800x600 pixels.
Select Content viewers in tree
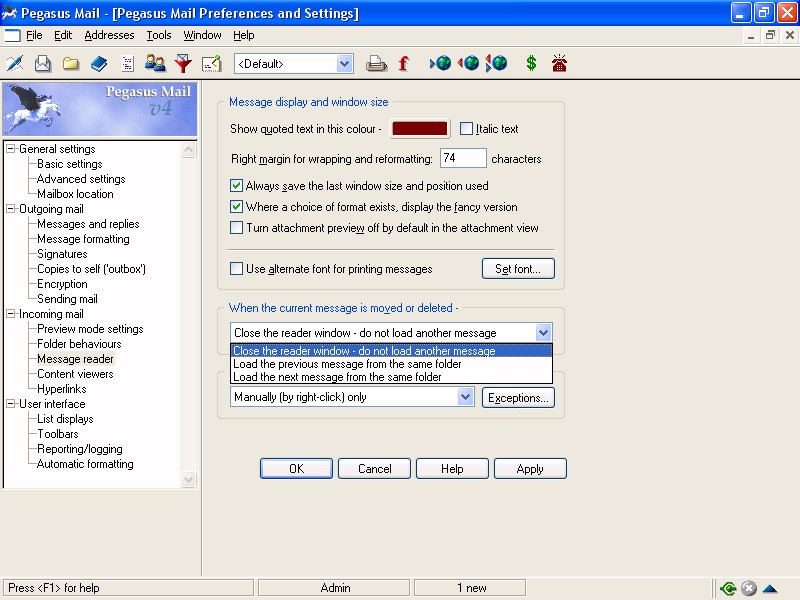[75, 373]
